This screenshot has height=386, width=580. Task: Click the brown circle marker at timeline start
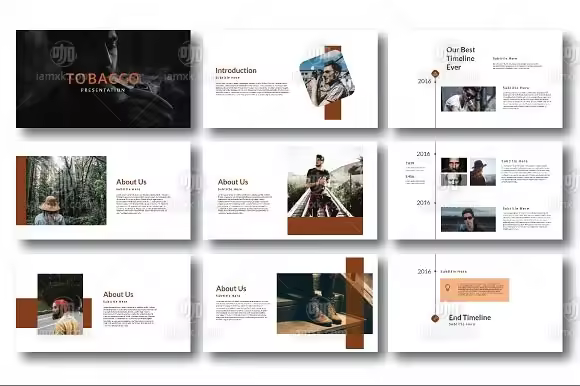tap(435, 74)
